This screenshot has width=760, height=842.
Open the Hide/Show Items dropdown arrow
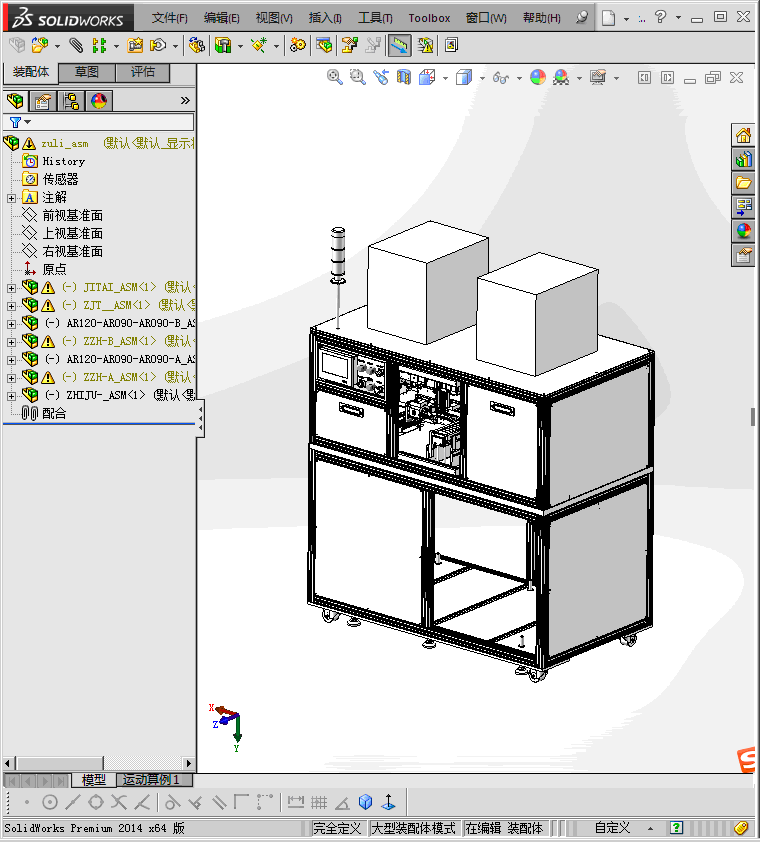pos(519,78)
